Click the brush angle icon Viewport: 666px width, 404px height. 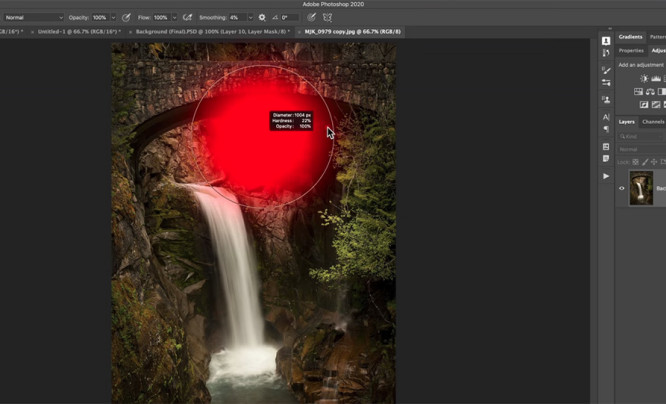point(275,17)
